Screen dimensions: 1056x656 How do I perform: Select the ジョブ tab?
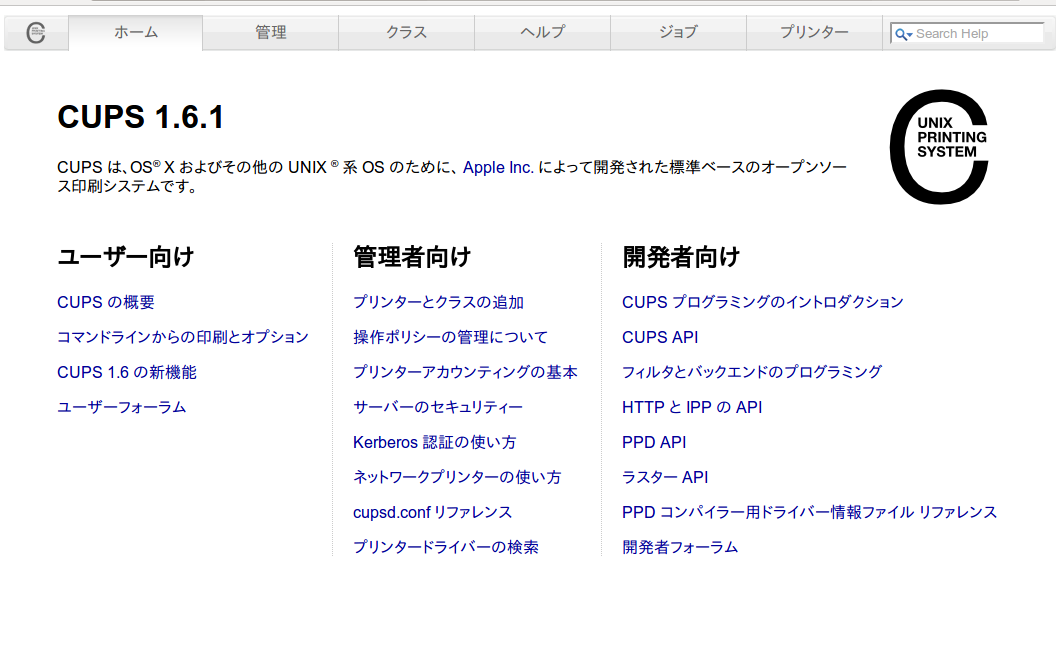point(678,32)
